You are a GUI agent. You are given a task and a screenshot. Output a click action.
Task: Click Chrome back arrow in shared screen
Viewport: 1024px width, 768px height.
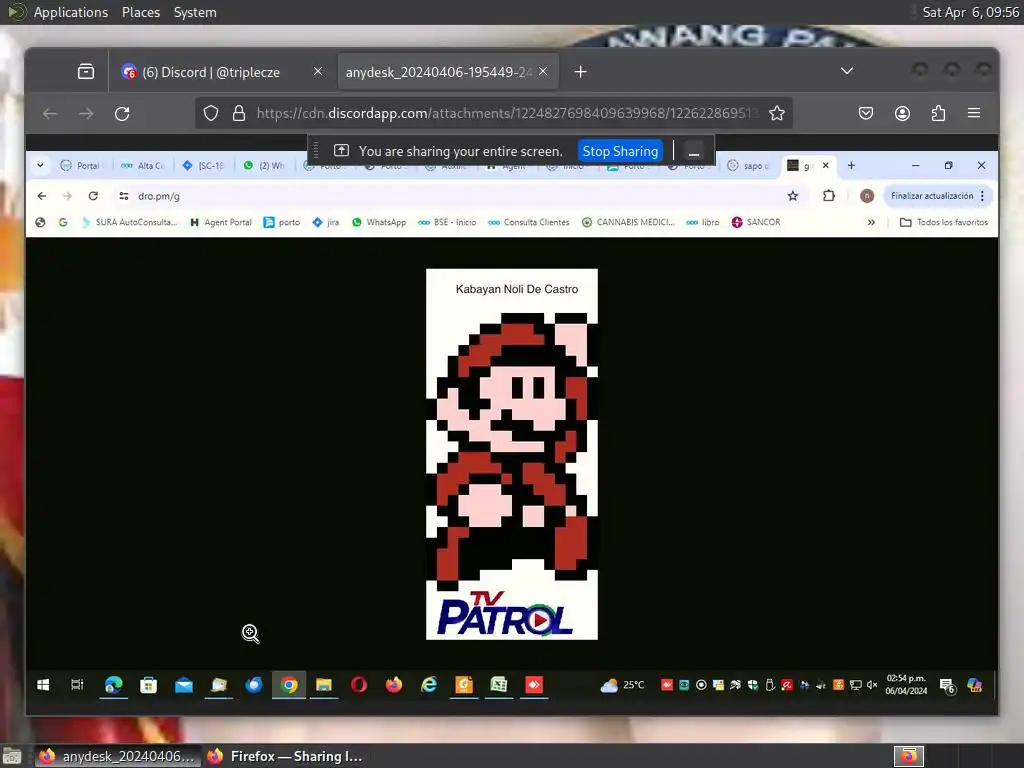[42, 196]
